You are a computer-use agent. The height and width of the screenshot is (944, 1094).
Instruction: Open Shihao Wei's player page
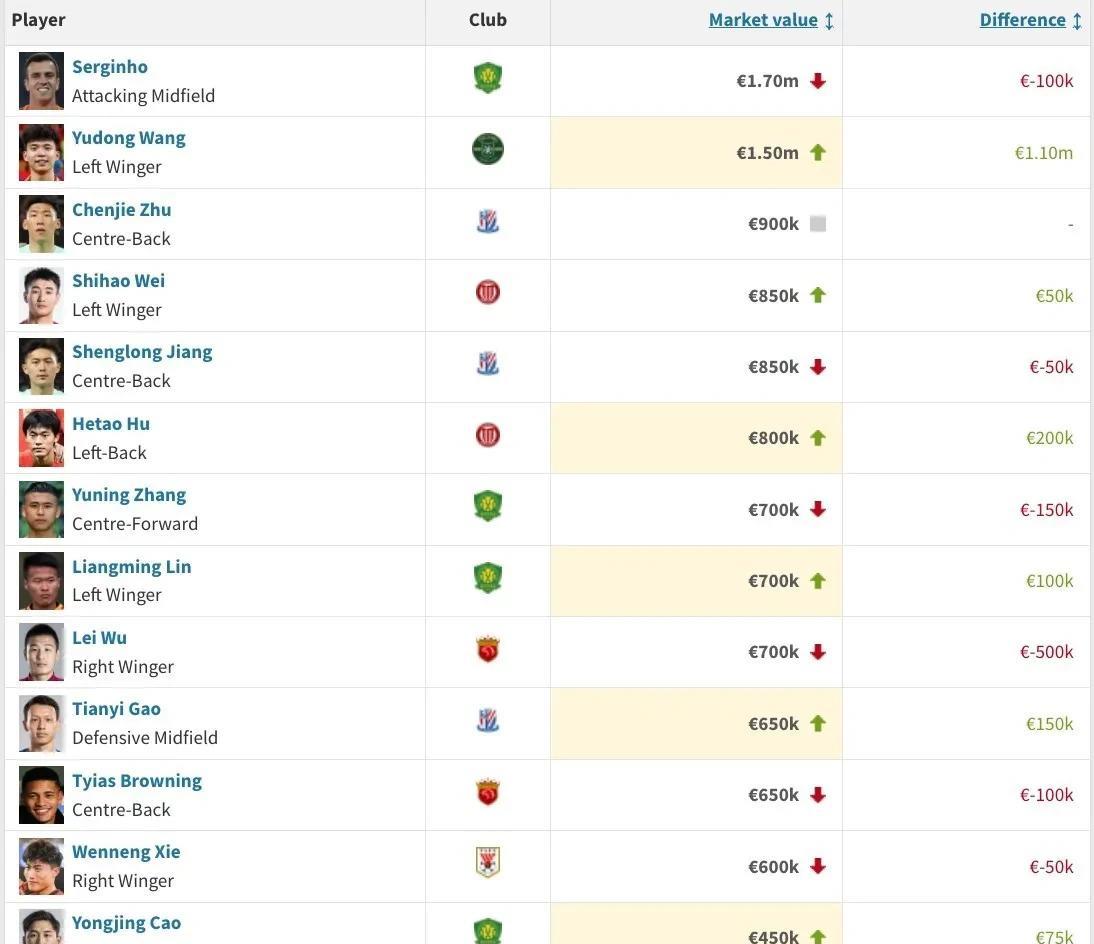click(x=119, y=281)
